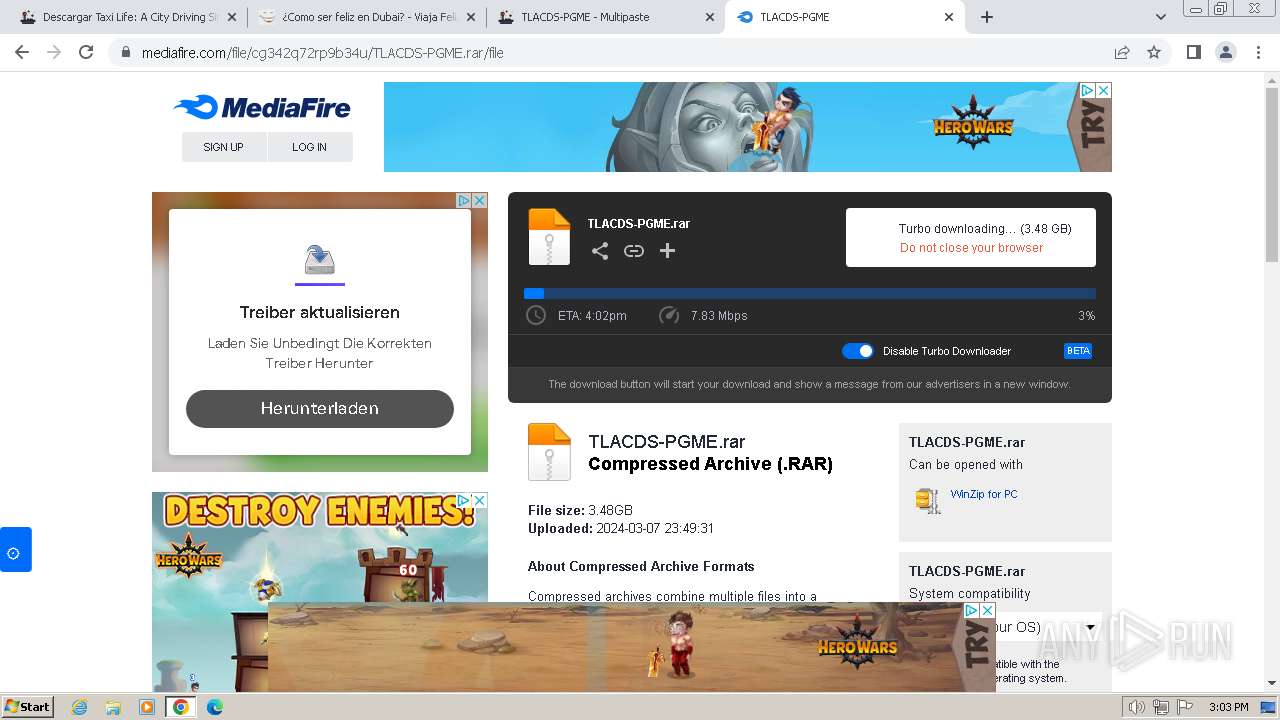This screenshot has width=1280, height=720.
Task: Open File Explorer from the taskbar
Action: point(113,707)
